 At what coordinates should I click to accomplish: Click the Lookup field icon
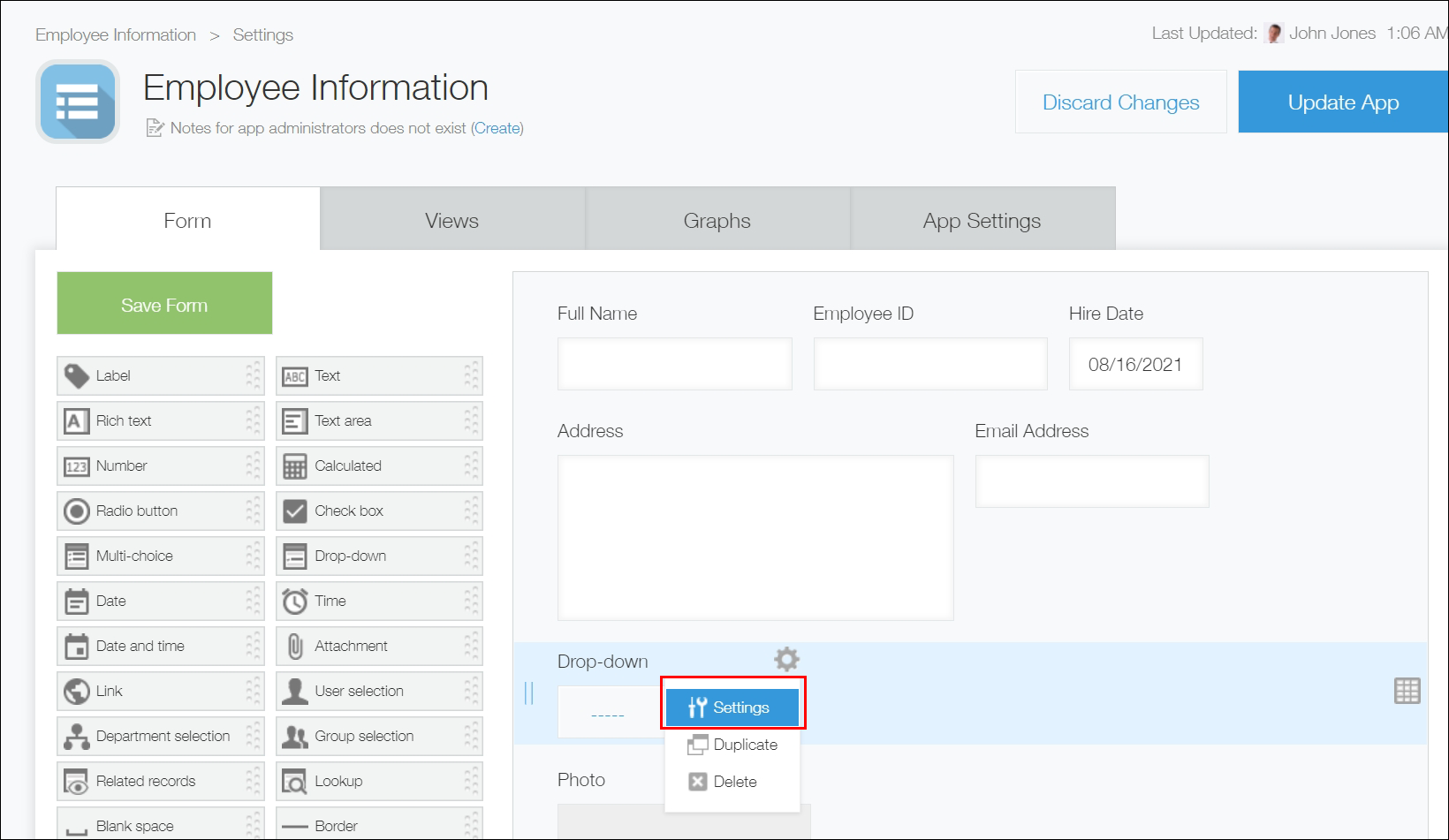(x=295, y=781)
